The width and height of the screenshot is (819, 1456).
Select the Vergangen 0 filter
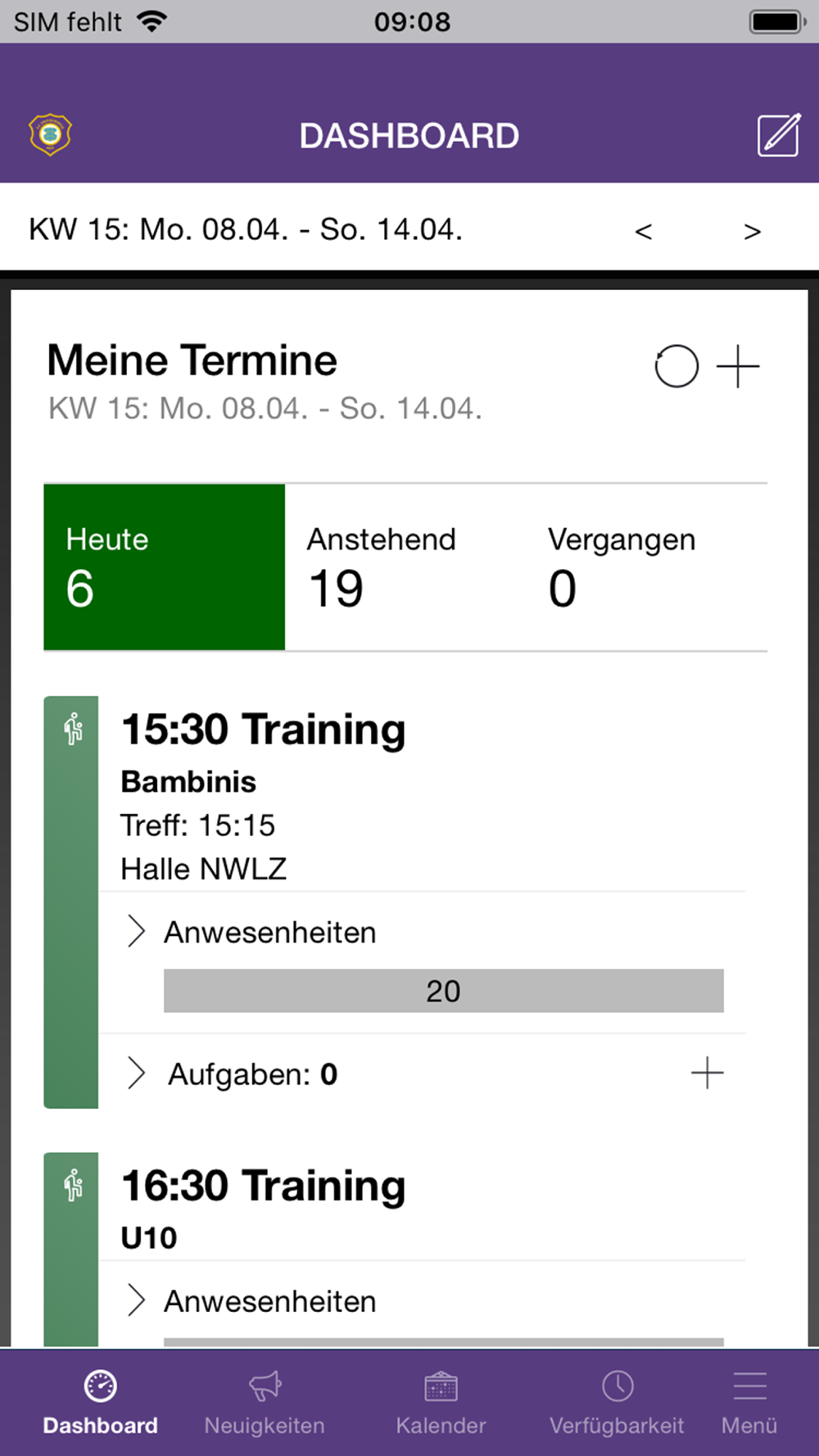pos(646,567)
